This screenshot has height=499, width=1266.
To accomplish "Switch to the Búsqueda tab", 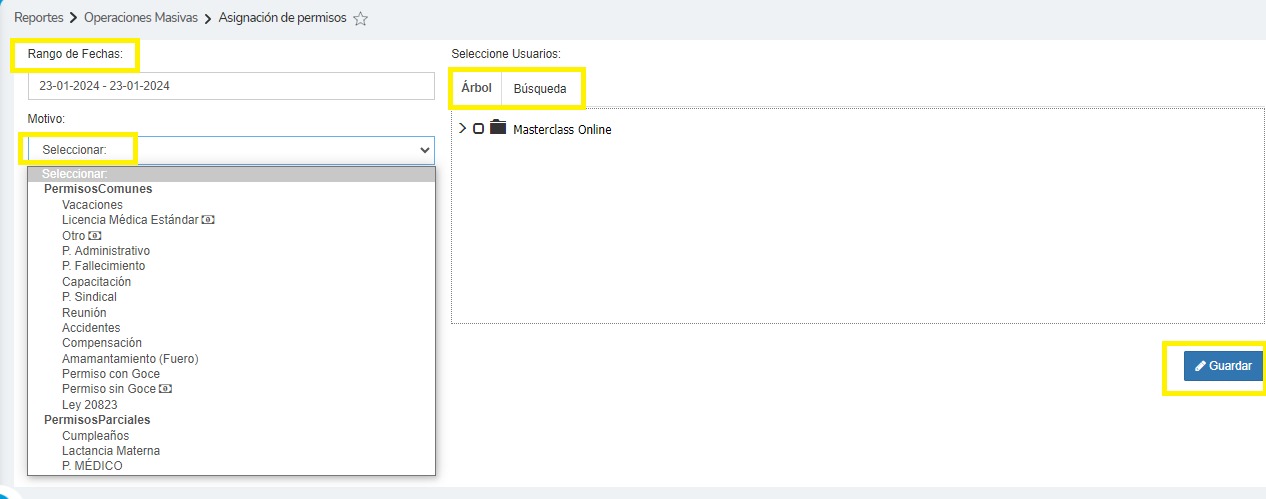I will pyautogui.click(x=540, y=89).
